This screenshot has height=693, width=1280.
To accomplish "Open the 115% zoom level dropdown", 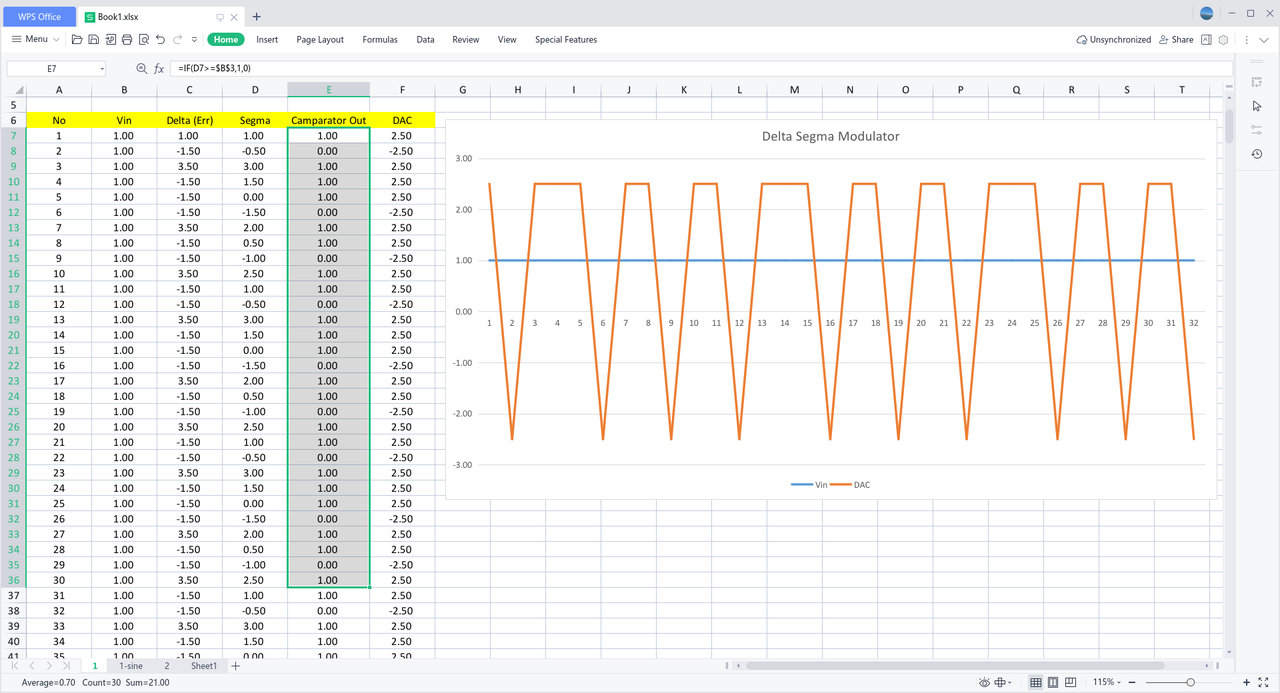I will 1108,682.
